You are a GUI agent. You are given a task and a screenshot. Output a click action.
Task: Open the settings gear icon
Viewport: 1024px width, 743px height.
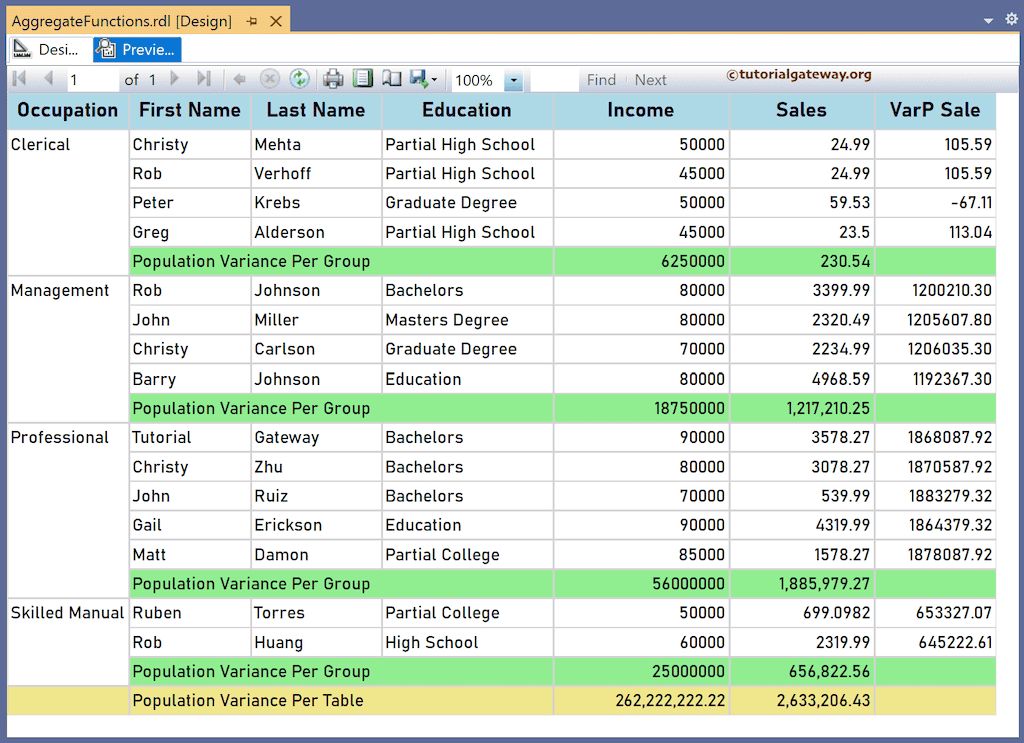click(1010, 18)
